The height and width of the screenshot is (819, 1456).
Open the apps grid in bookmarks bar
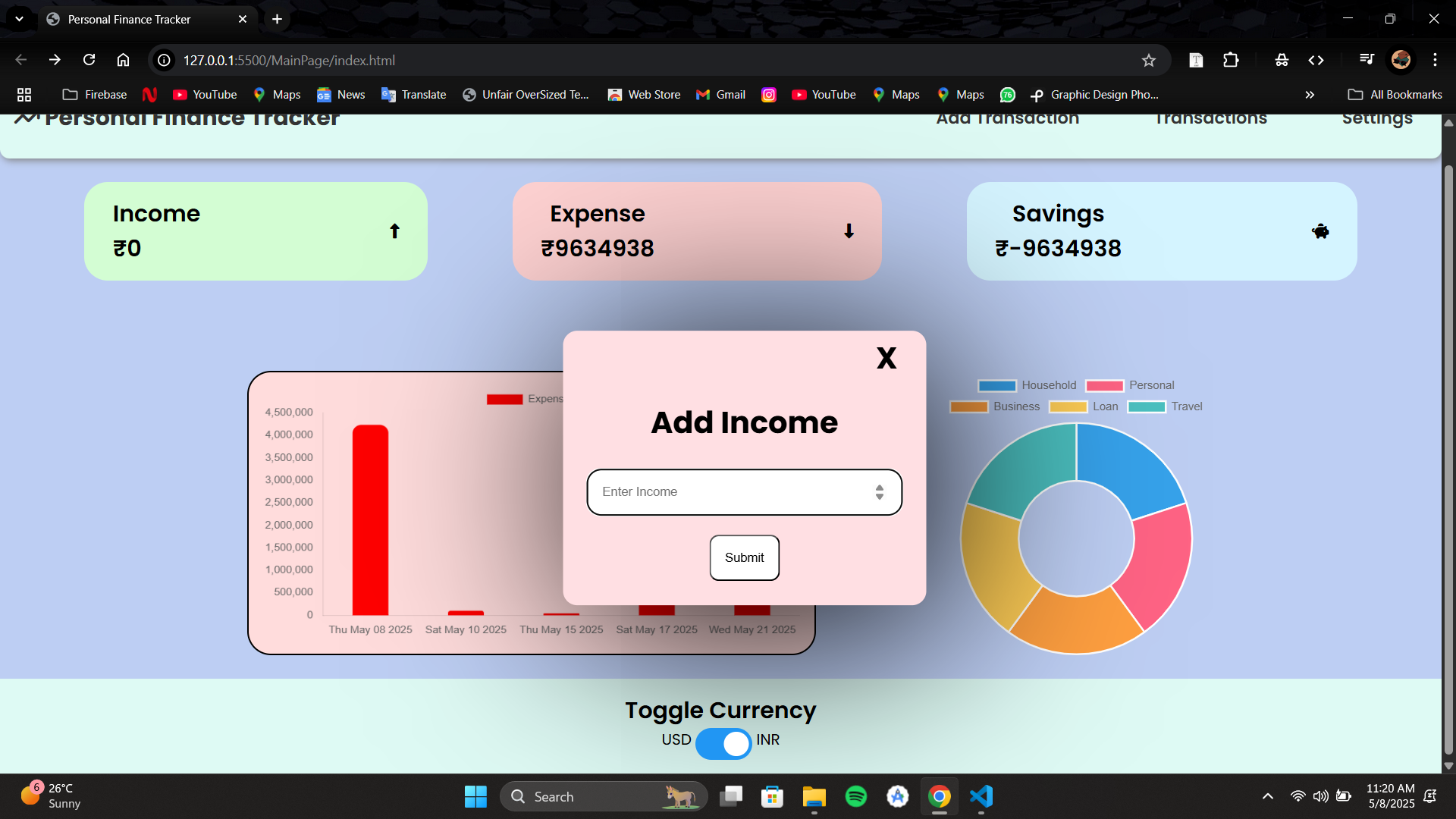[24, 95]
